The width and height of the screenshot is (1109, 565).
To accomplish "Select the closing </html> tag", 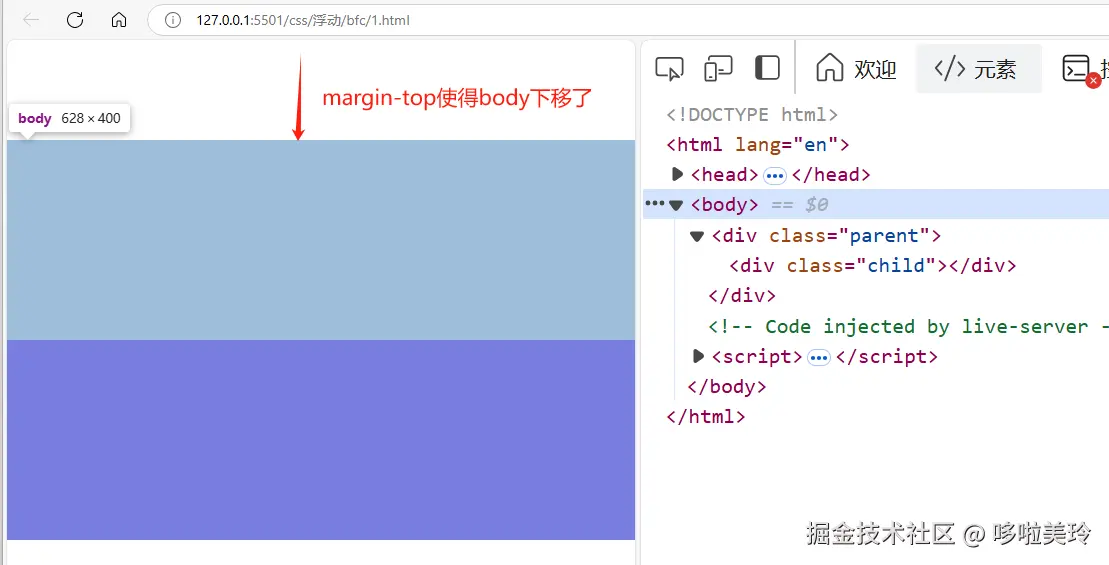I will pyautogui.click(x=706, y=417).
